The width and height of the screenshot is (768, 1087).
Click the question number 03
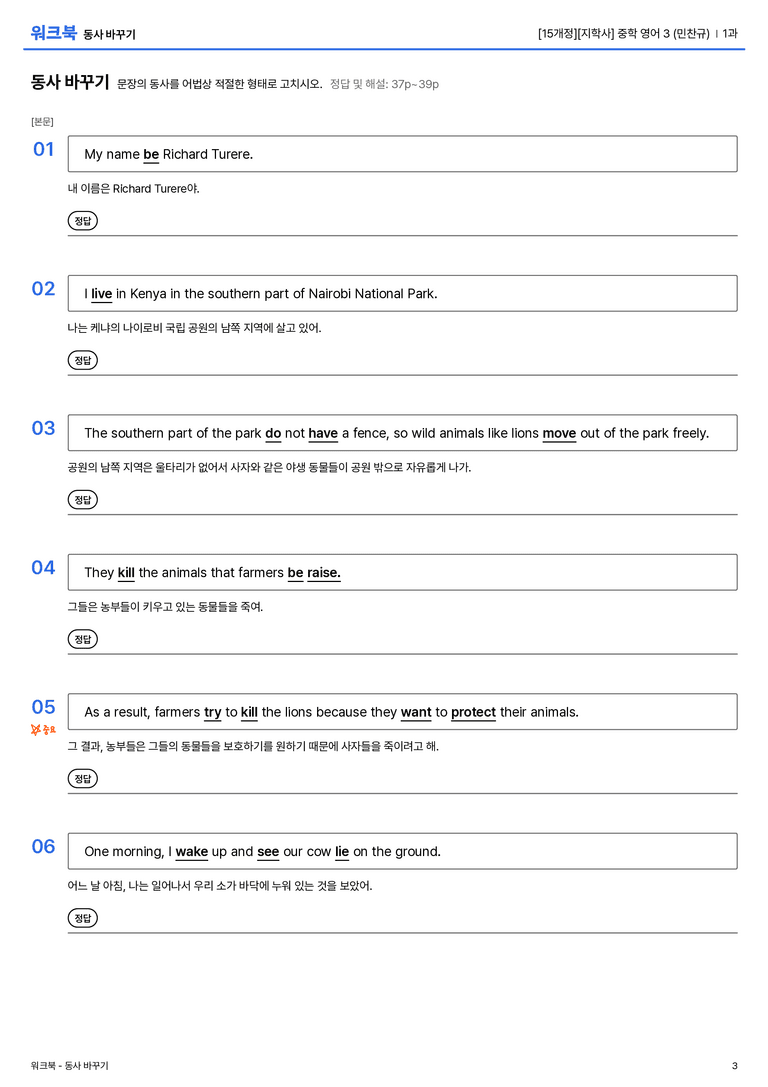43,428
